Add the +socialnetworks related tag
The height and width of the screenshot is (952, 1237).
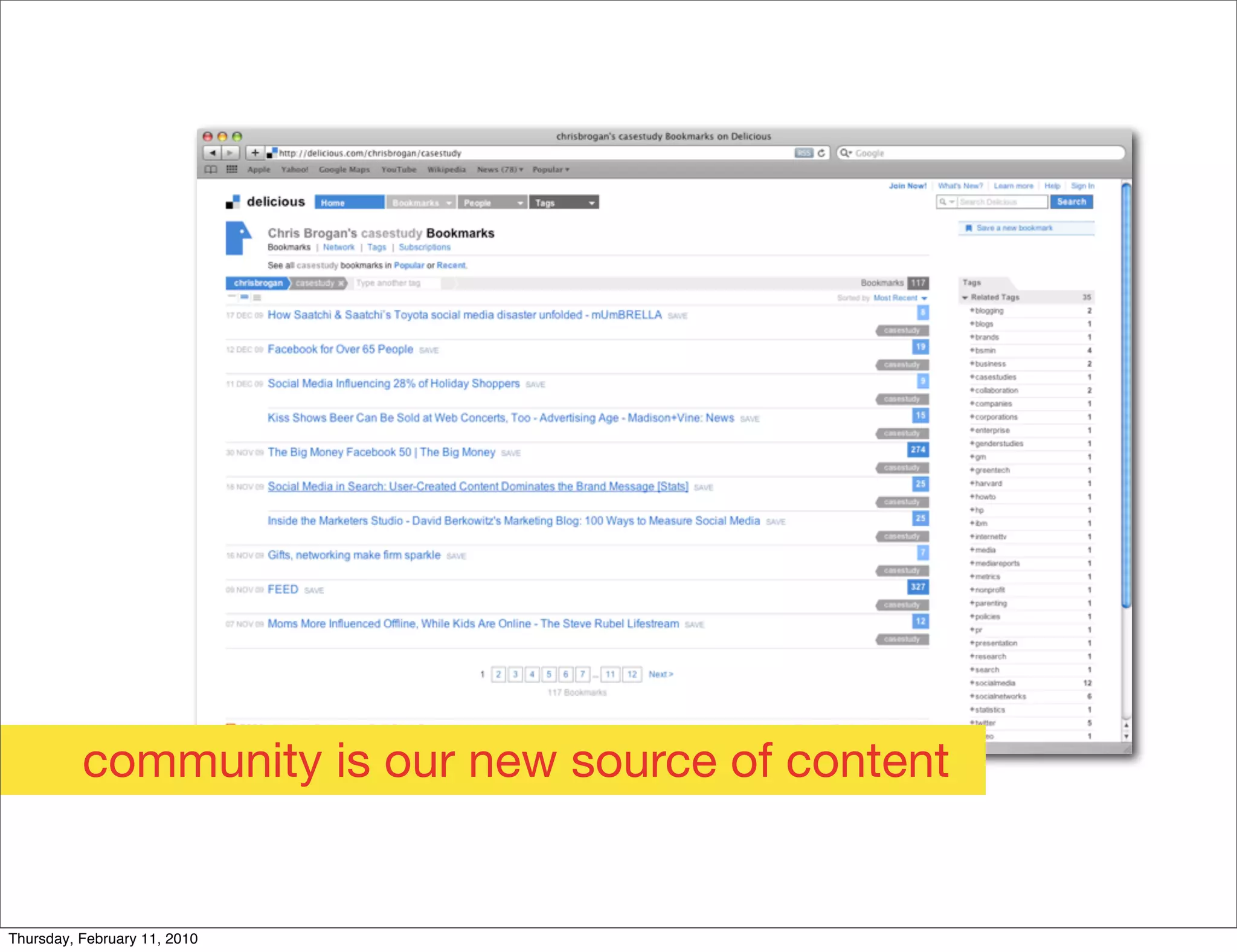998,696
